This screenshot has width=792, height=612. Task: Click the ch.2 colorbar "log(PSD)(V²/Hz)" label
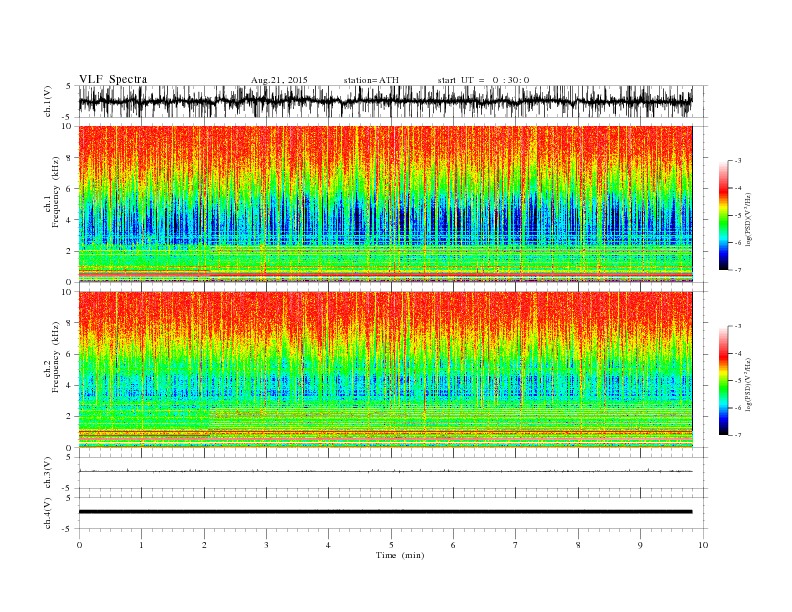point(748,384)
